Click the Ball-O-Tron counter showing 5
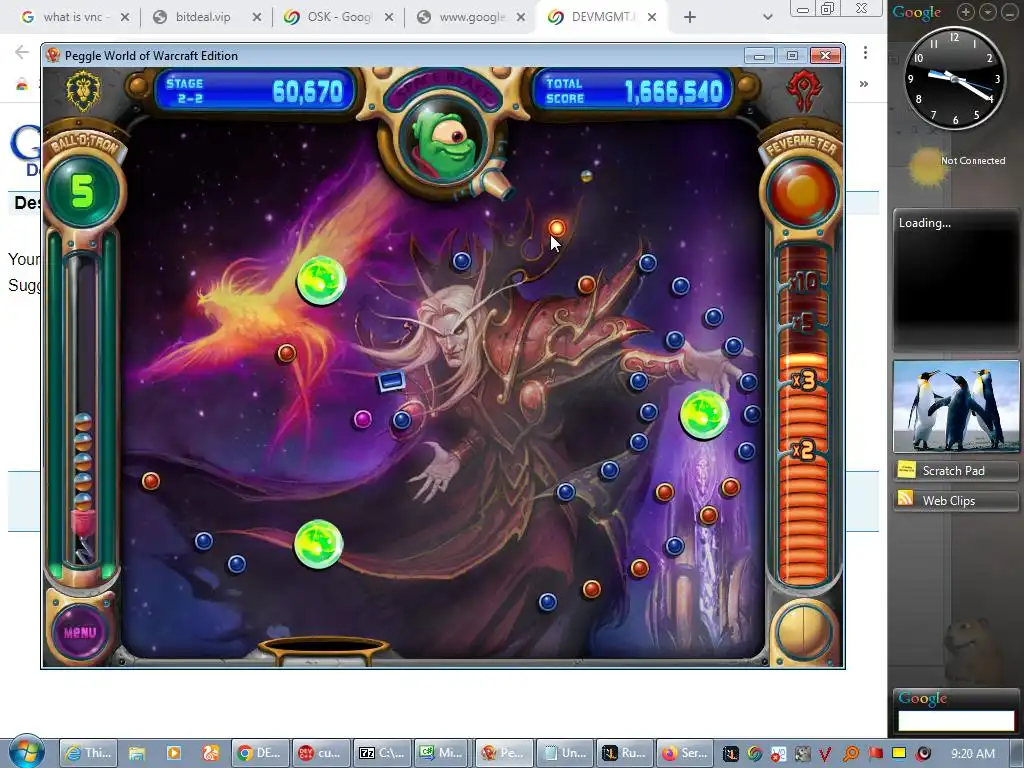1024x768 pixels. click(x=82, y=192)
